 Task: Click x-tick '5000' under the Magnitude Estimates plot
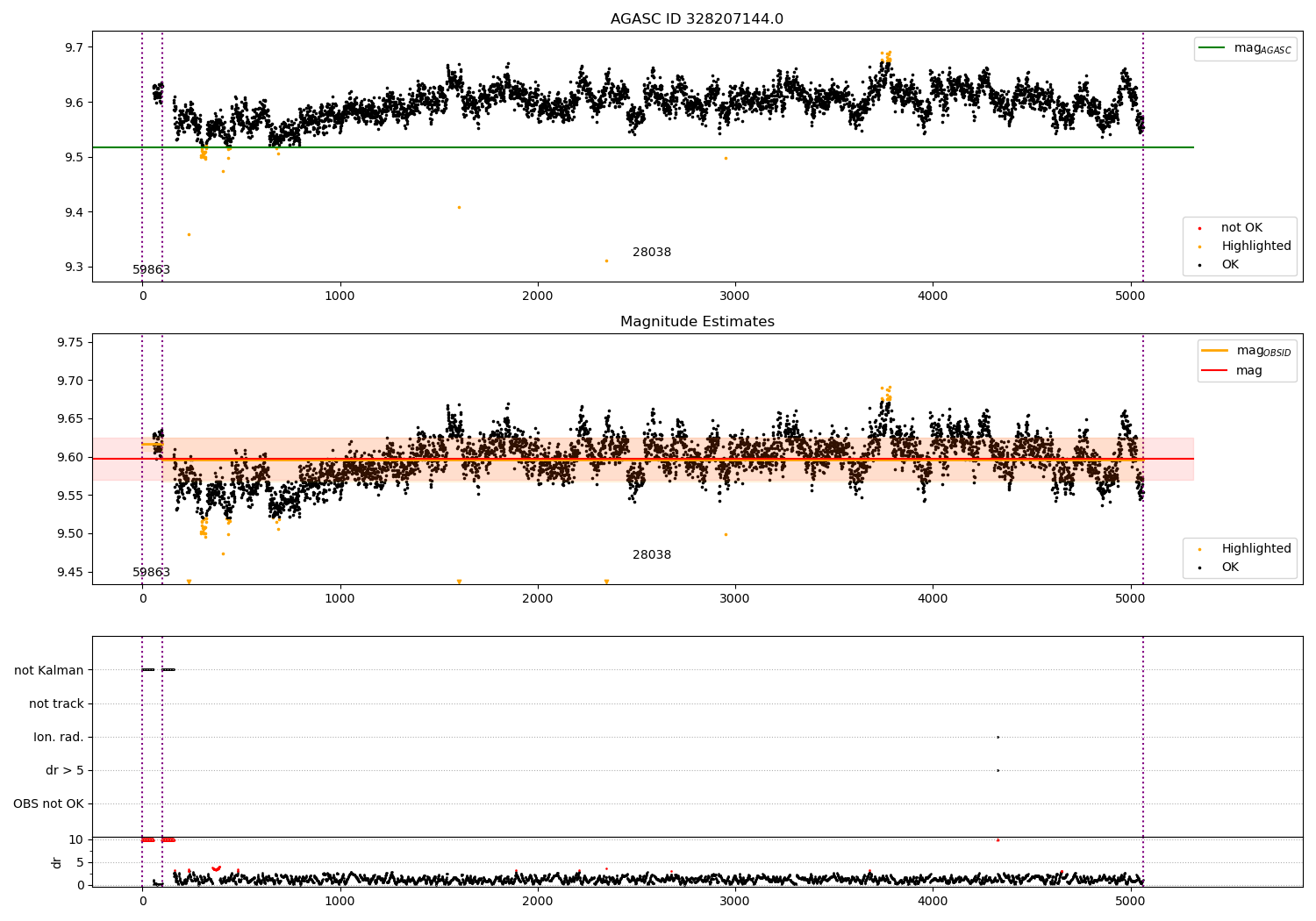(x=1130, y=599)
